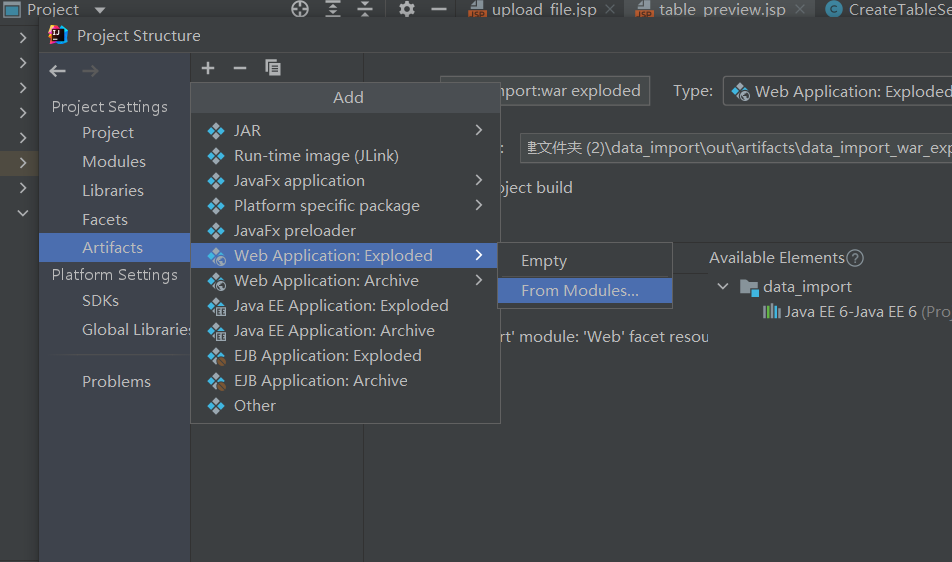Open the Type combo box
This screenshot has height=562, width=952.
click(838, 91)
